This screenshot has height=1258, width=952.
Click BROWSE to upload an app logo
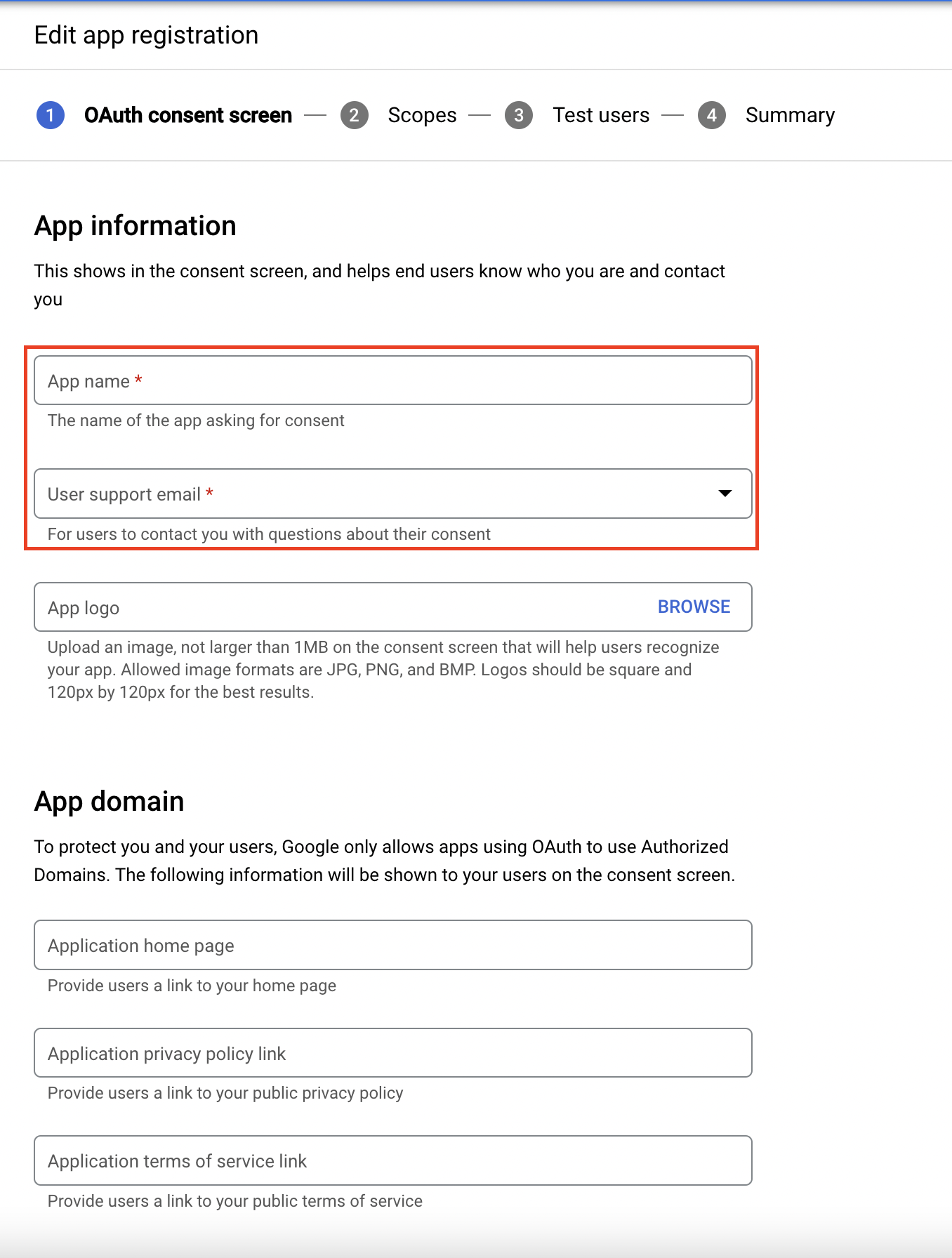point(694,607)
